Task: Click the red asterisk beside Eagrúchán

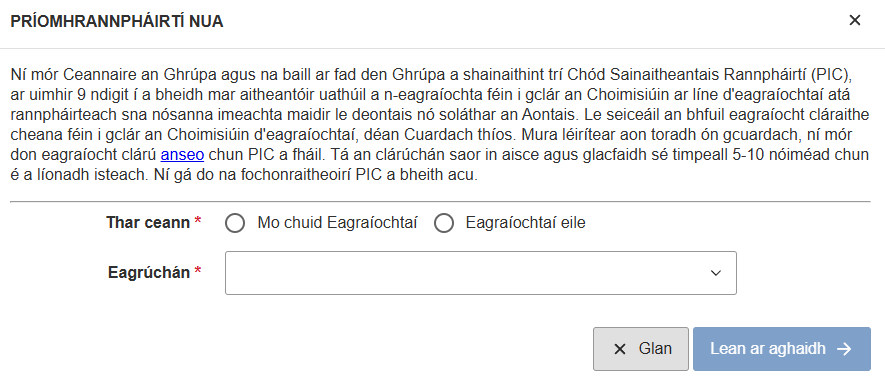Action: tap(198, 272)
